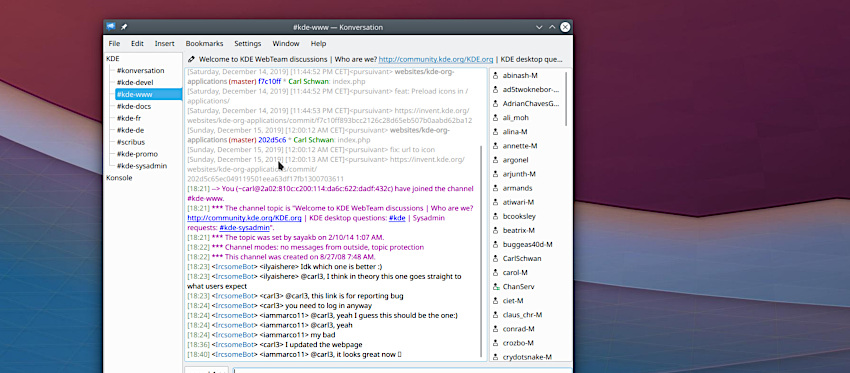Viewport: 850px width, 373px height.
Task: Switch to the #kde-de channel
Action: 130,130
